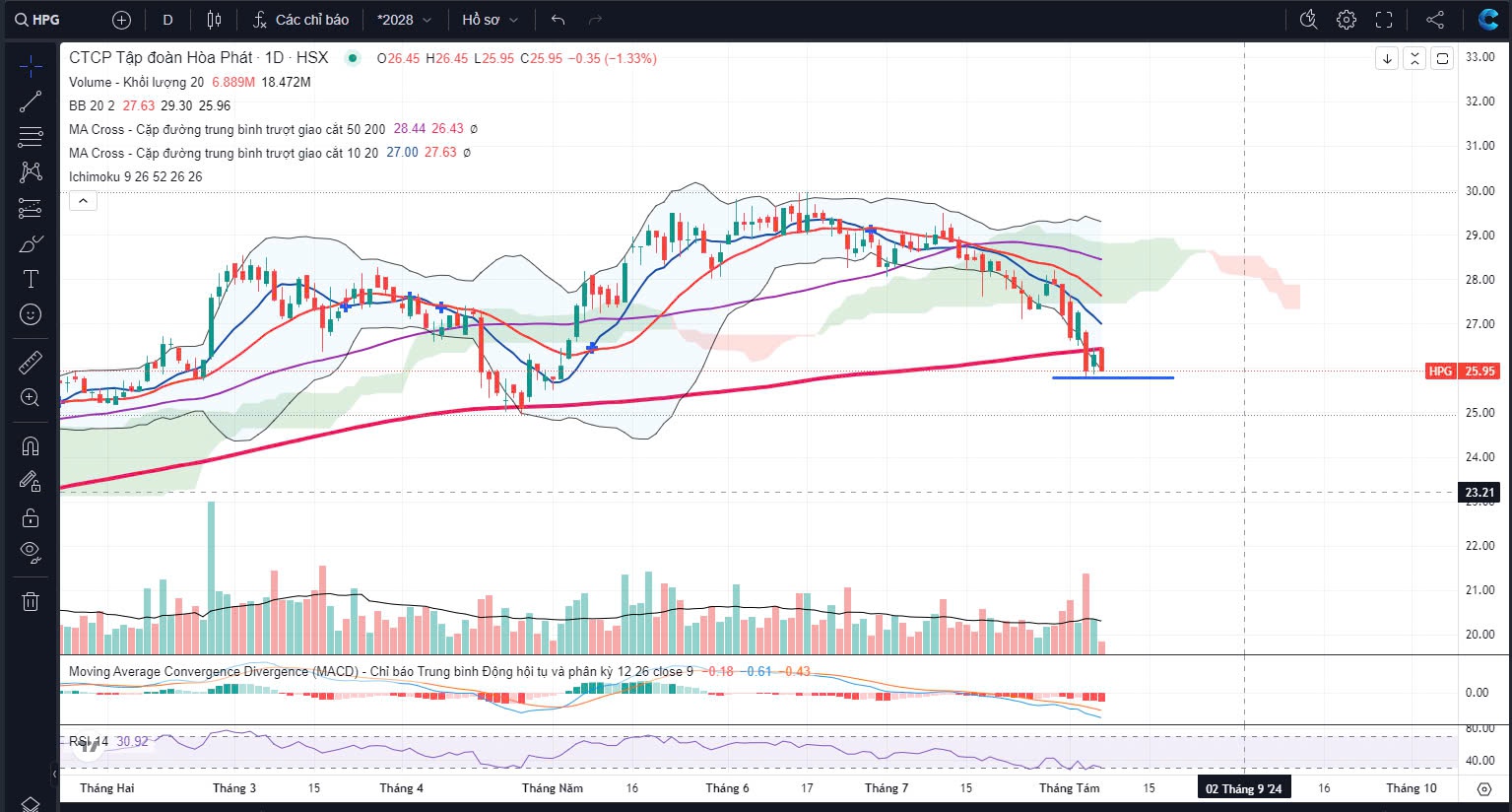Image resolution: width=1512 pixels, height=812 pixels.
Task: Toggle lock all drawing tools
Action: click(x=31, y=516)
